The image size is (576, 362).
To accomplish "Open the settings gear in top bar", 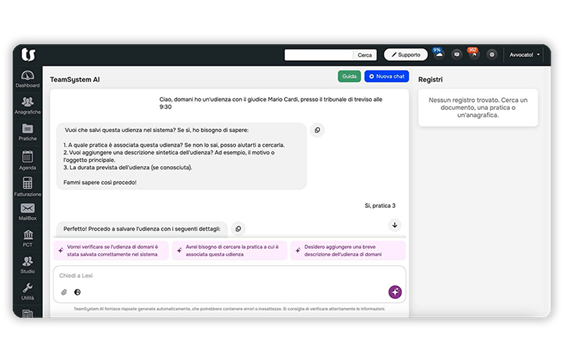I will (492, 54).
